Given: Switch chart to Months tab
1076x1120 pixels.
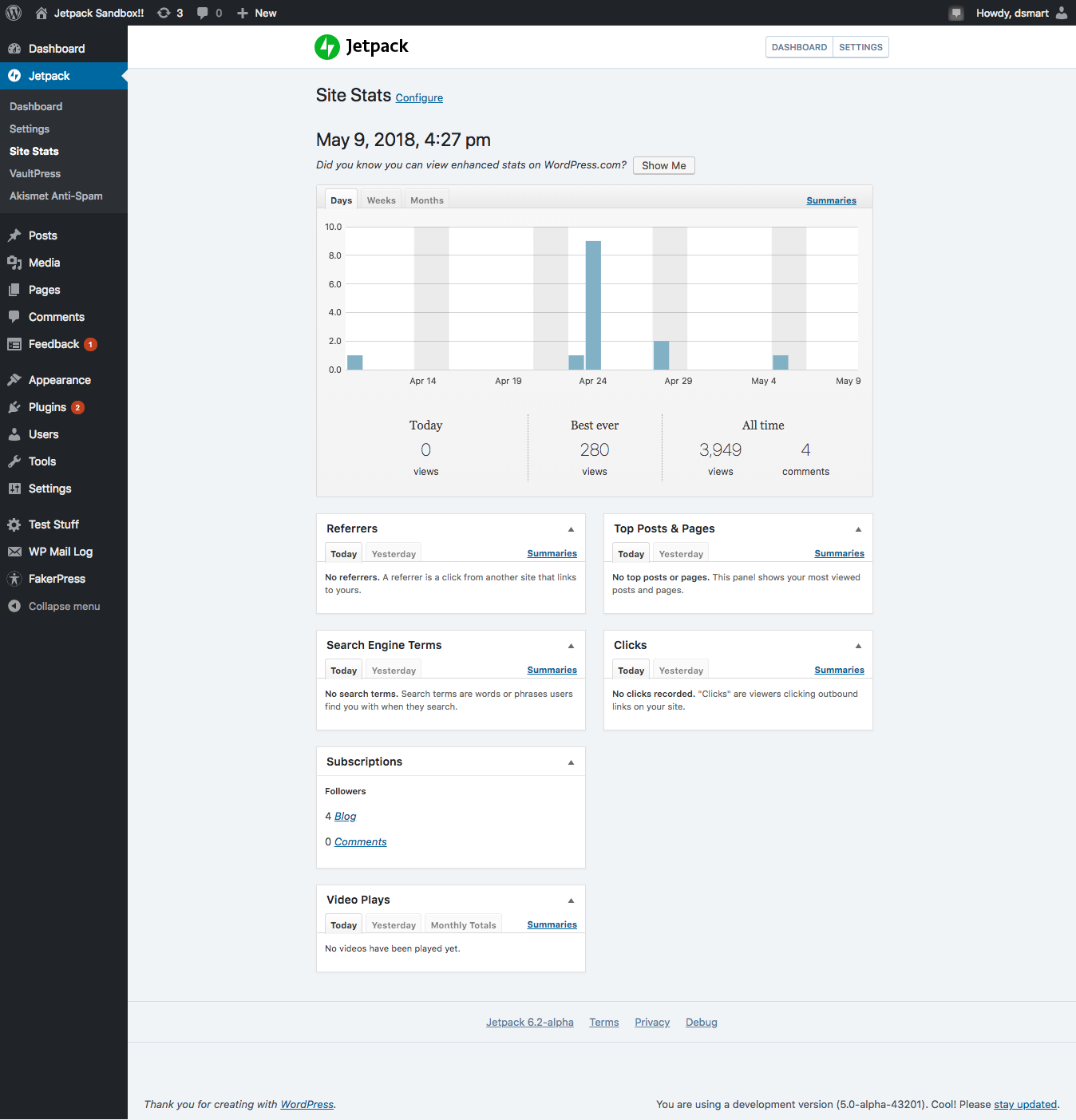Looking at the screenshot, I should [426, 200].
